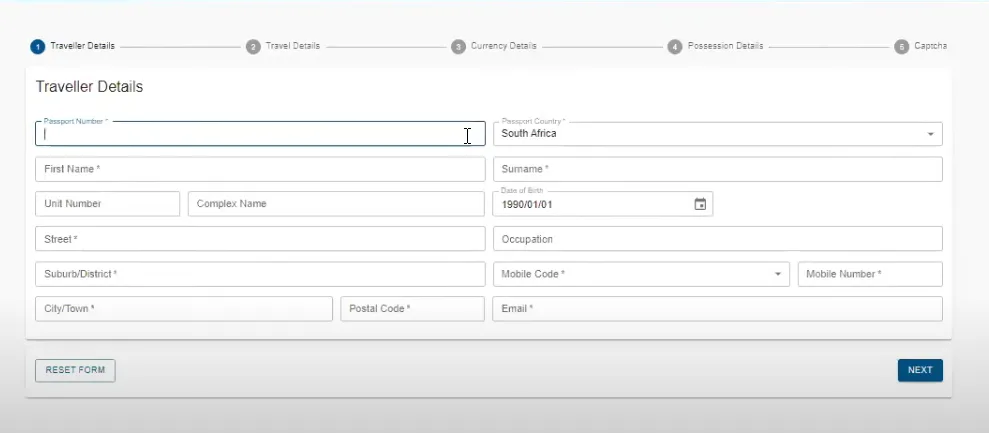Click the NEXT button

click(x=920, y=371)
